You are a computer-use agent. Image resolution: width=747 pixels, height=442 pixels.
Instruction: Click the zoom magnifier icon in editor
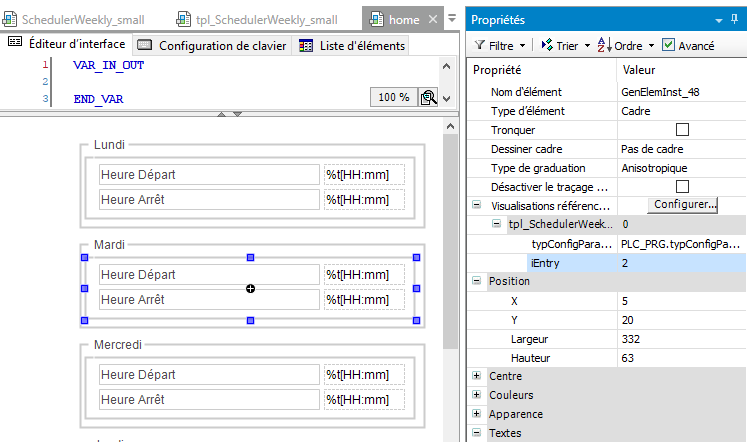pos(428,97)
